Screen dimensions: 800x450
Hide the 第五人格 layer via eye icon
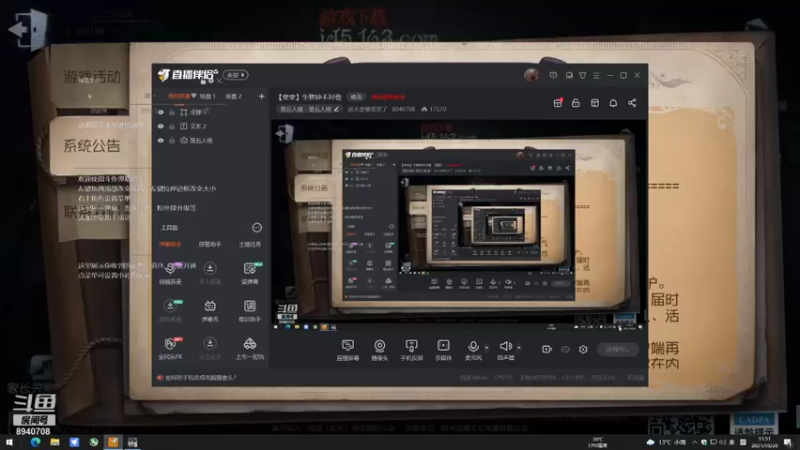click(161, 140)
